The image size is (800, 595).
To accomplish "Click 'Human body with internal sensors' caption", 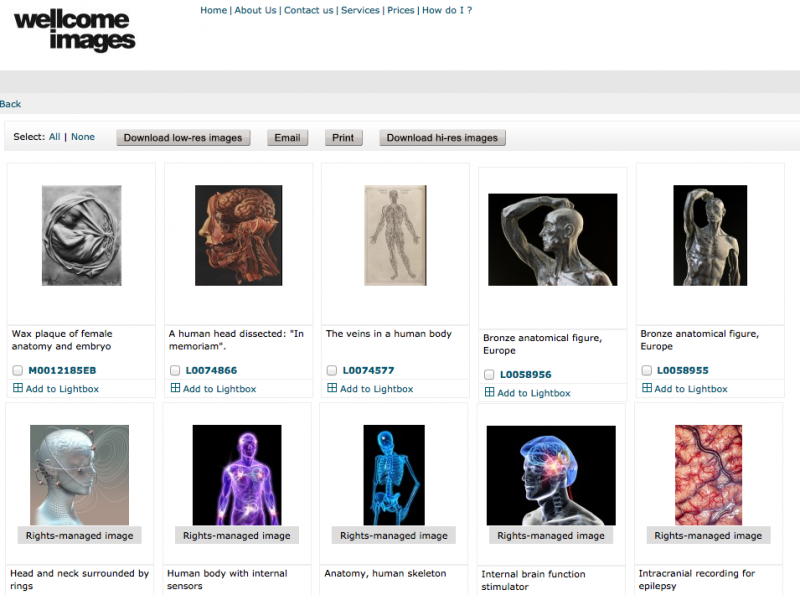I will click(x=228, y=580).
